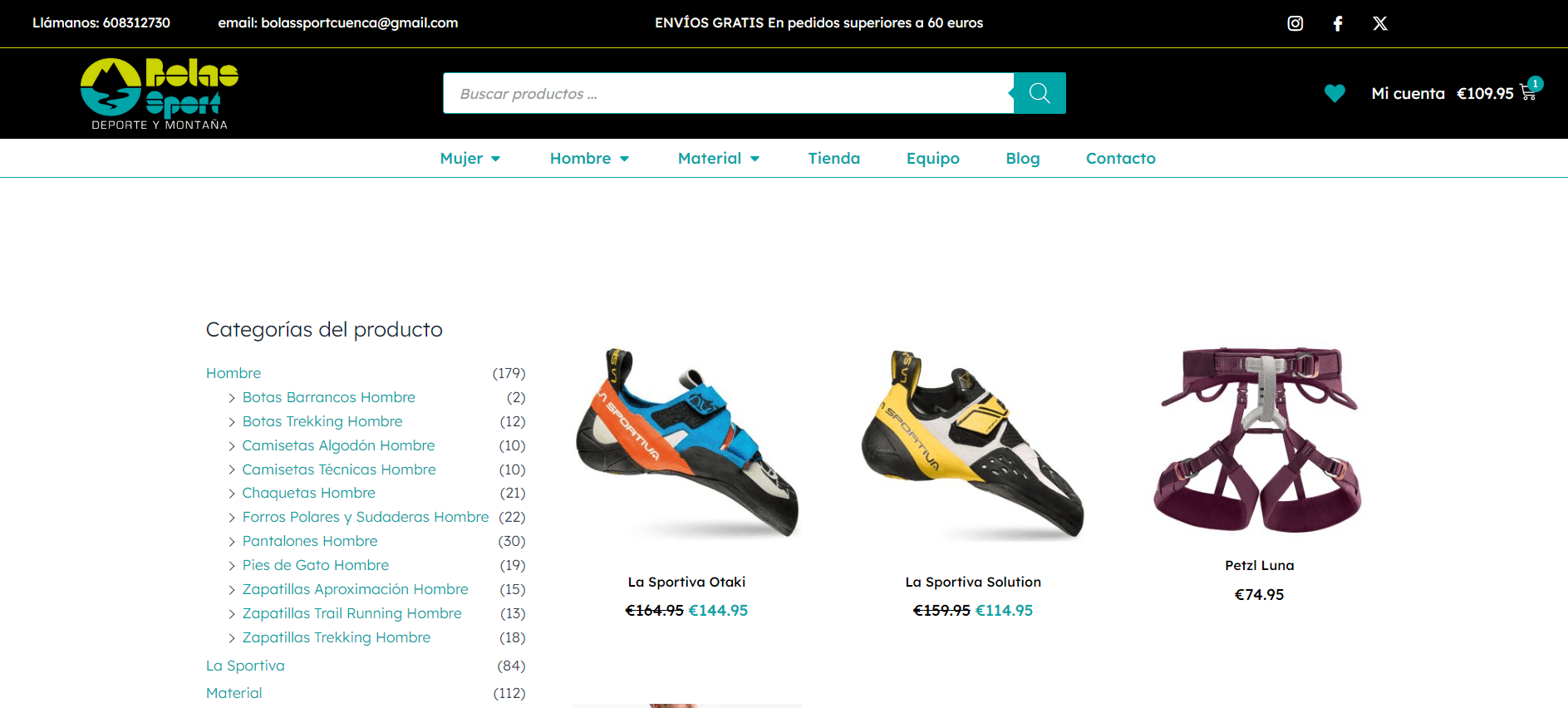Expand the Material dropdown menu
Screen dimensions: 1568x708
pyautogui.click(x=719, y=158)
